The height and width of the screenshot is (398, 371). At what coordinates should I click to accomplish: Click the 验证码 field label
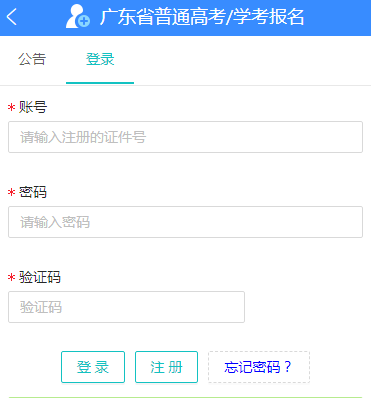click(40, 277)
